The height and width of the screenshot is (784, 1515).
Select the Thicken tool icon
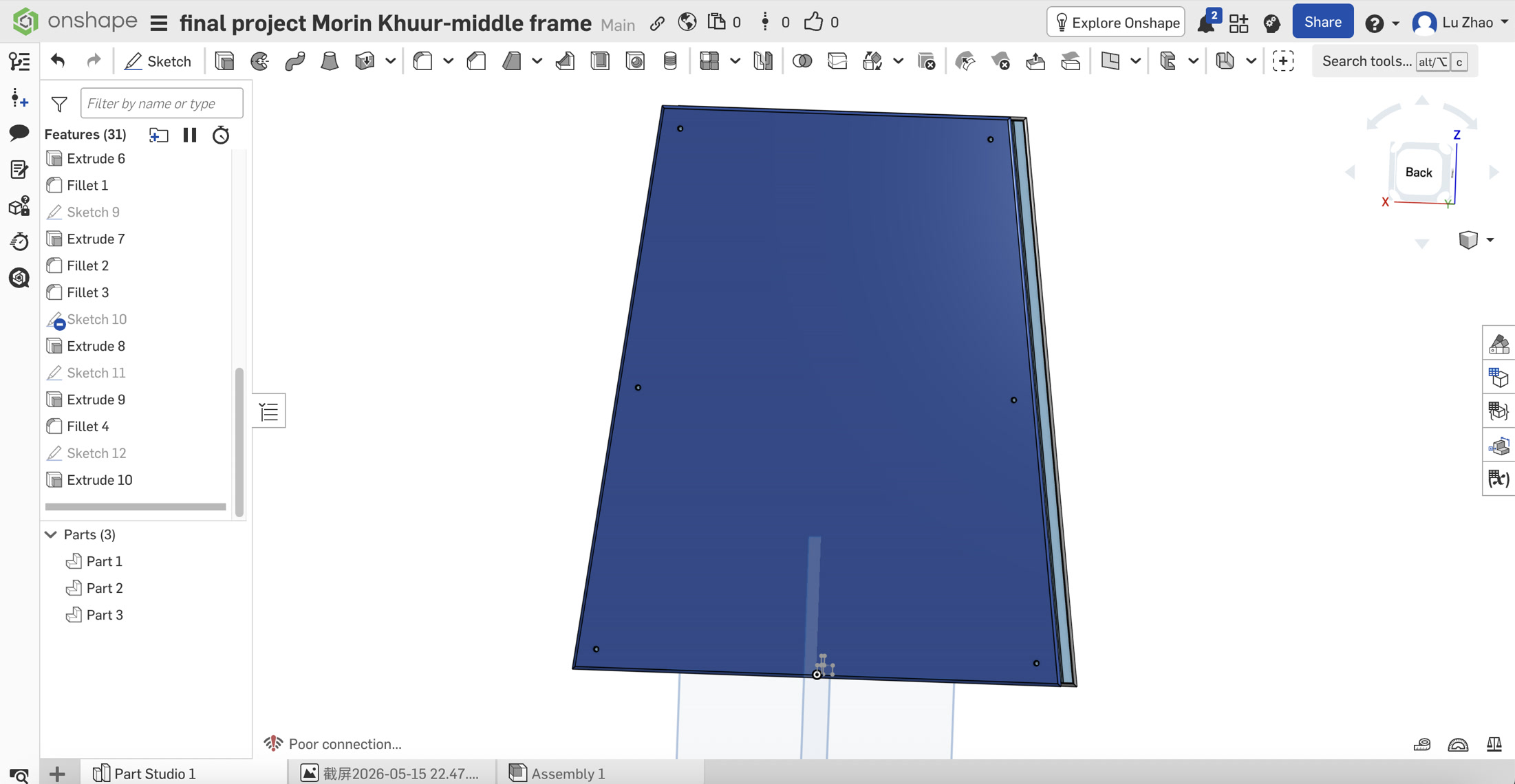tap(365, 61)
